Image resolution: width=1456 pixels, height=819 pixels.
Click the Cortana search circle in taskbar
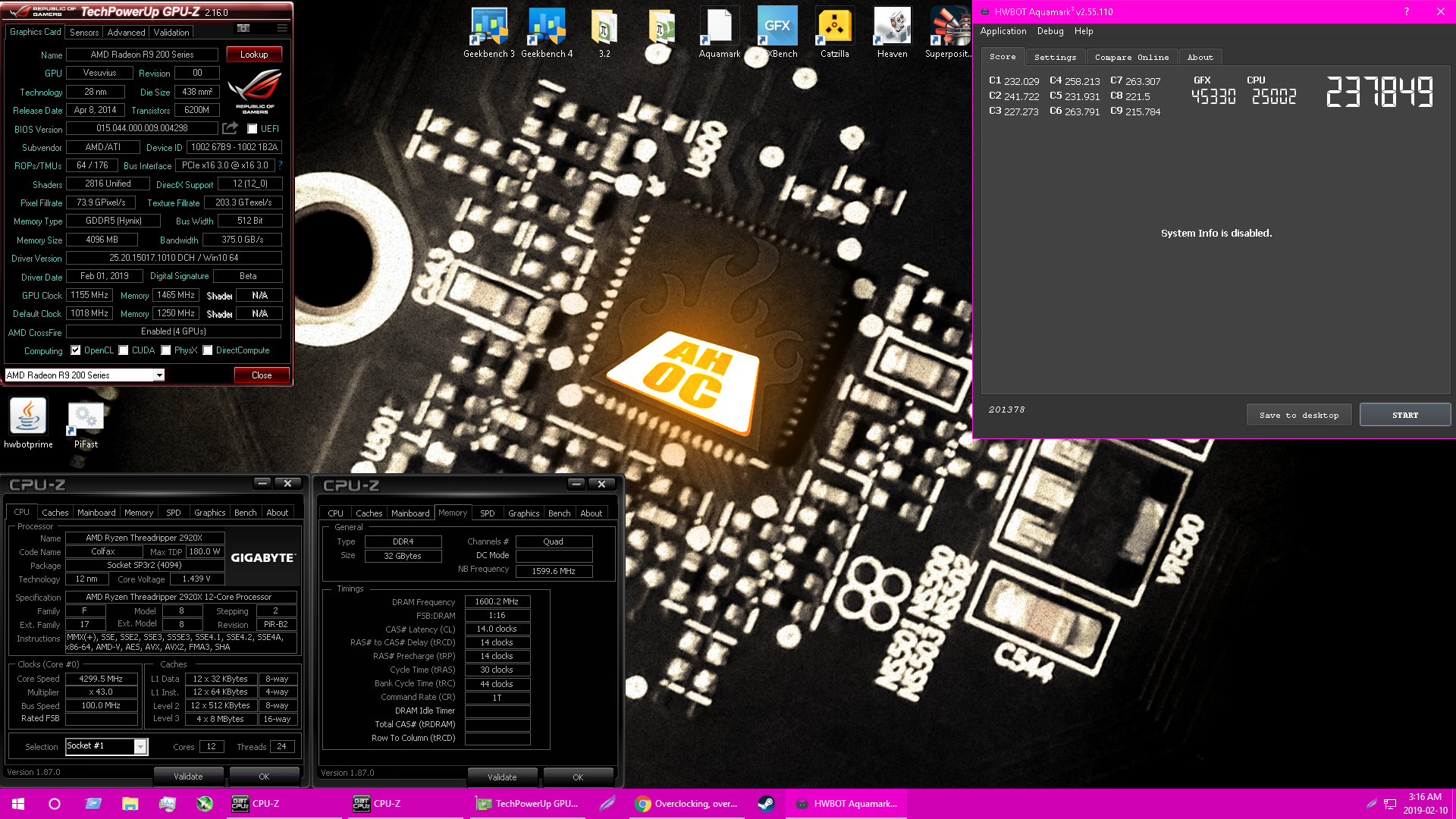click(55, 804)
